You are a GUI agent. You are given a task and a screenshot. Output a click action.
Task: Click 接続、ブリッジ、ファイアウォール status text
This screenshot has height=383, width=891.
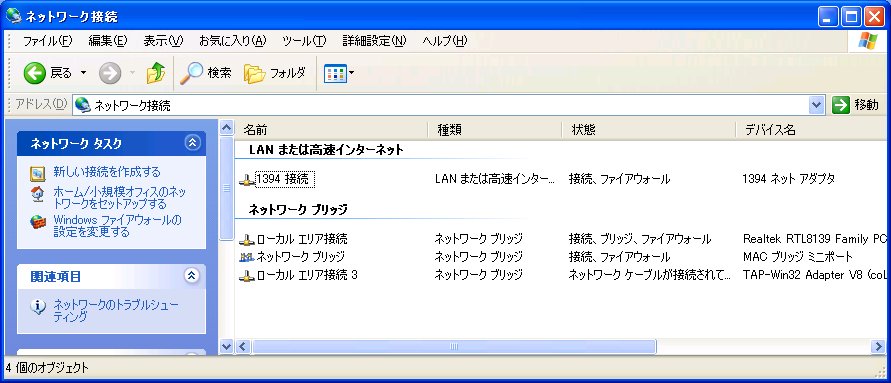640,239
